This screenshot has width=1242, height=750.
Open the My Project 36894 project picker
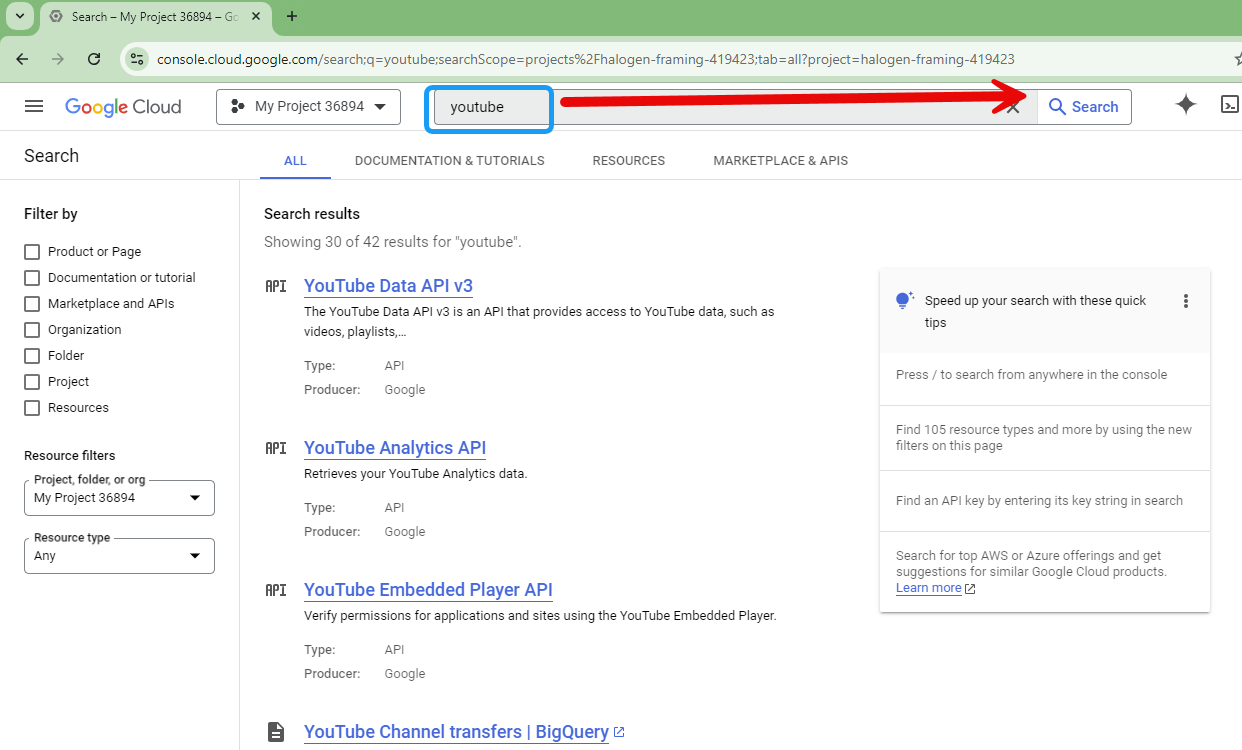click(308, 107)
